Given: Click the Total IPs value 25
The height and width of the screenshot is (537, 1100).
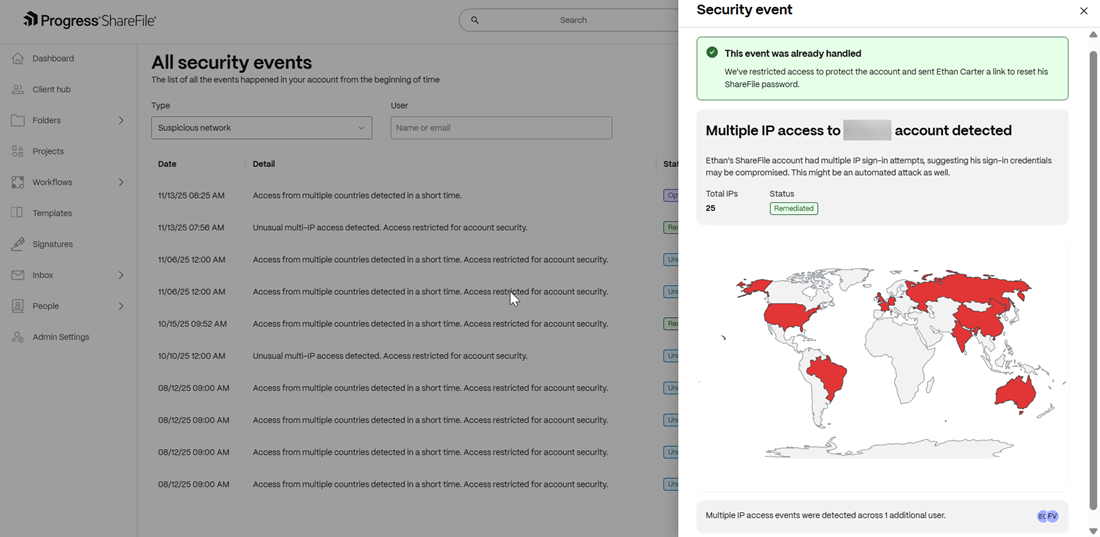Looking at the screenshot, I should [x=711, y=208].
